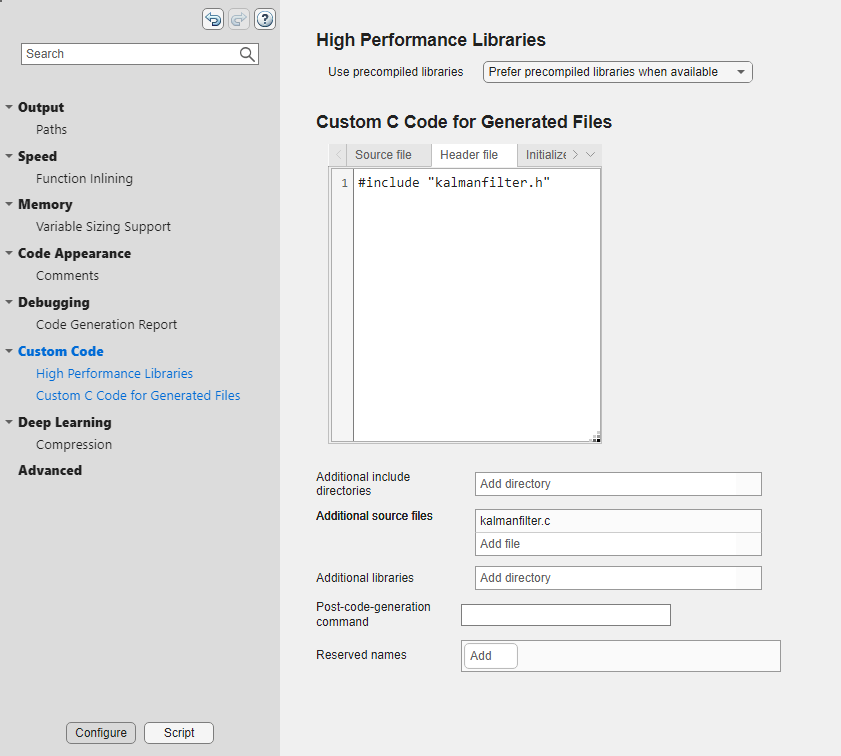The image size is (841, 756).
Task: Click the redo arrow icon
Action: 238,18
